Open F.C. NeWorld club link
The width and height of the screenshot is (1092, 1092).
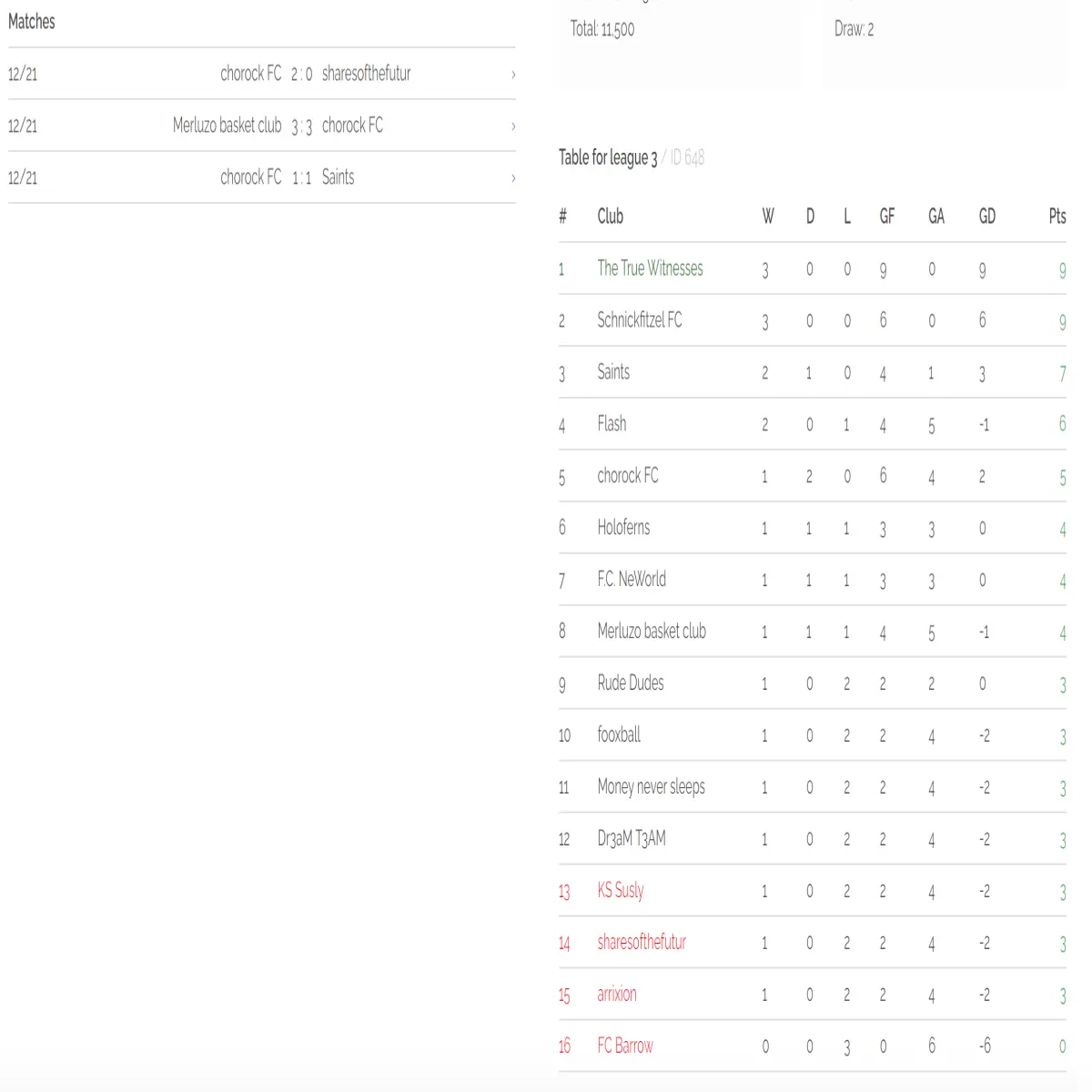tap(632, 580)
